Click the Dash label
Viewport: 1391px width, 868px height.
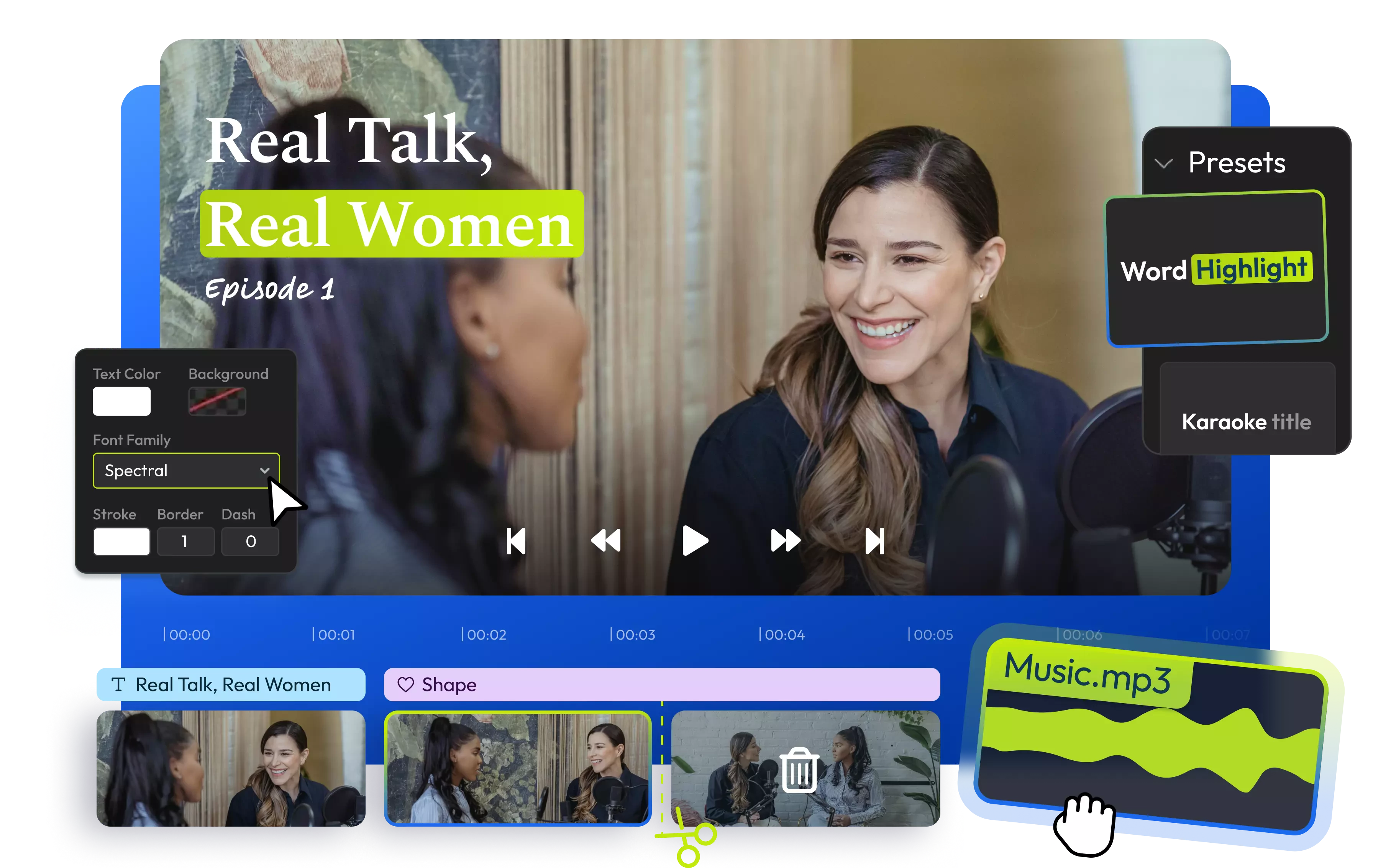(x=238, y=514)
